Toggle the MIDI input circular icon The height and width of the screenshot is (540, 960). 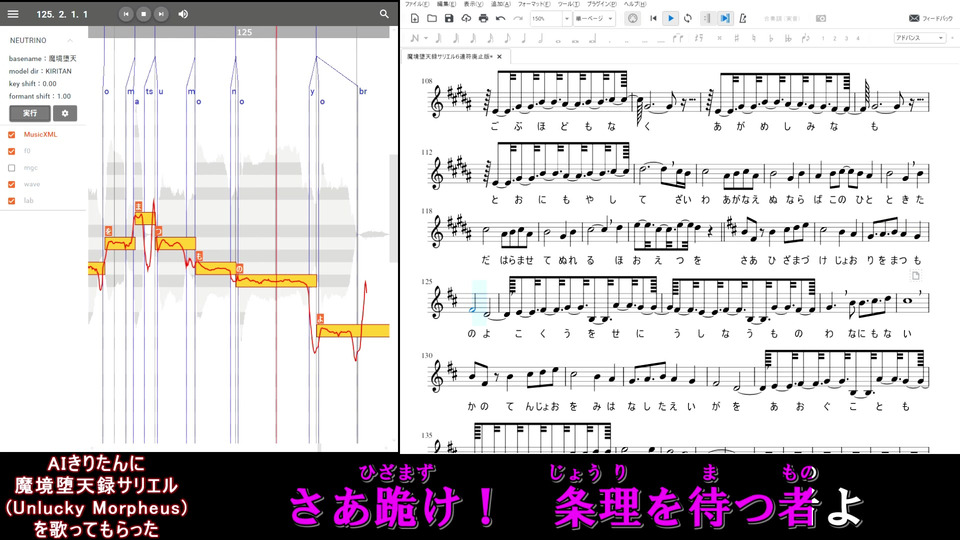click(x=632, y=18)
